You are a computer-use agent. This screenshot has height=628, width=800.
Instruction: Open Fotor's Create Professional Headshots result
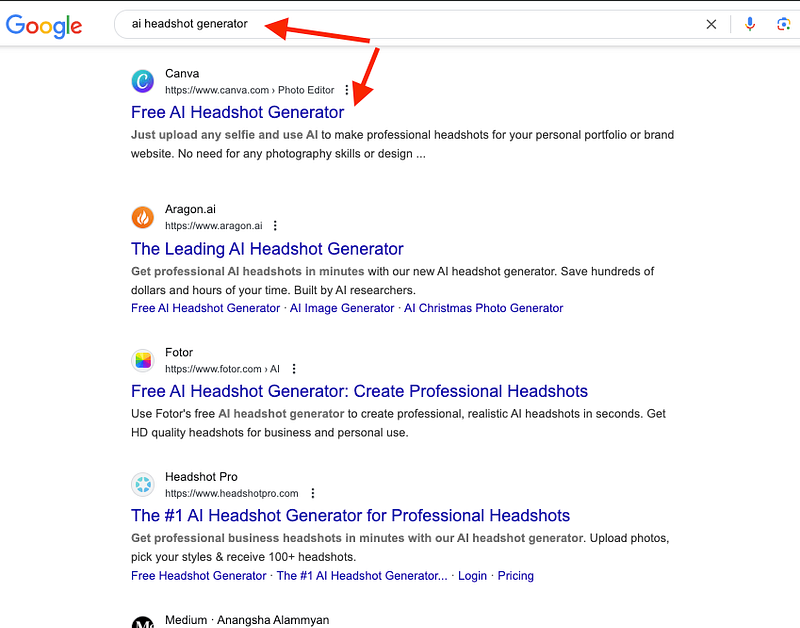point(359,391)
